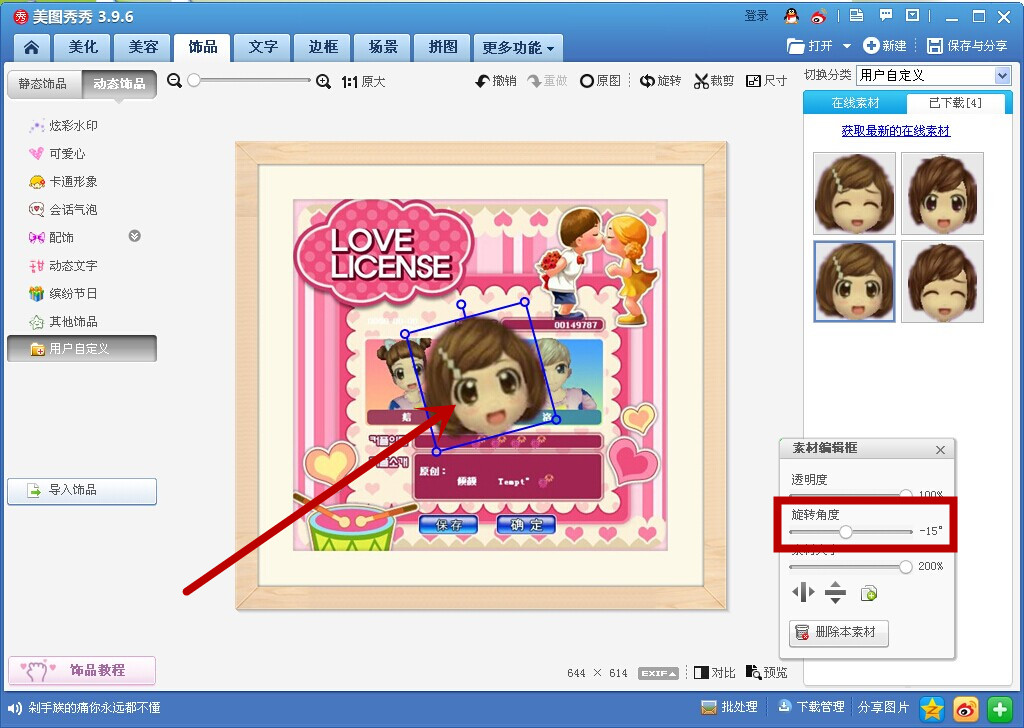Viewport: 1024px width, 728px height.
Task: Select the highlighted open-mouth face thumbnail
Action: [x=854, y=281]
